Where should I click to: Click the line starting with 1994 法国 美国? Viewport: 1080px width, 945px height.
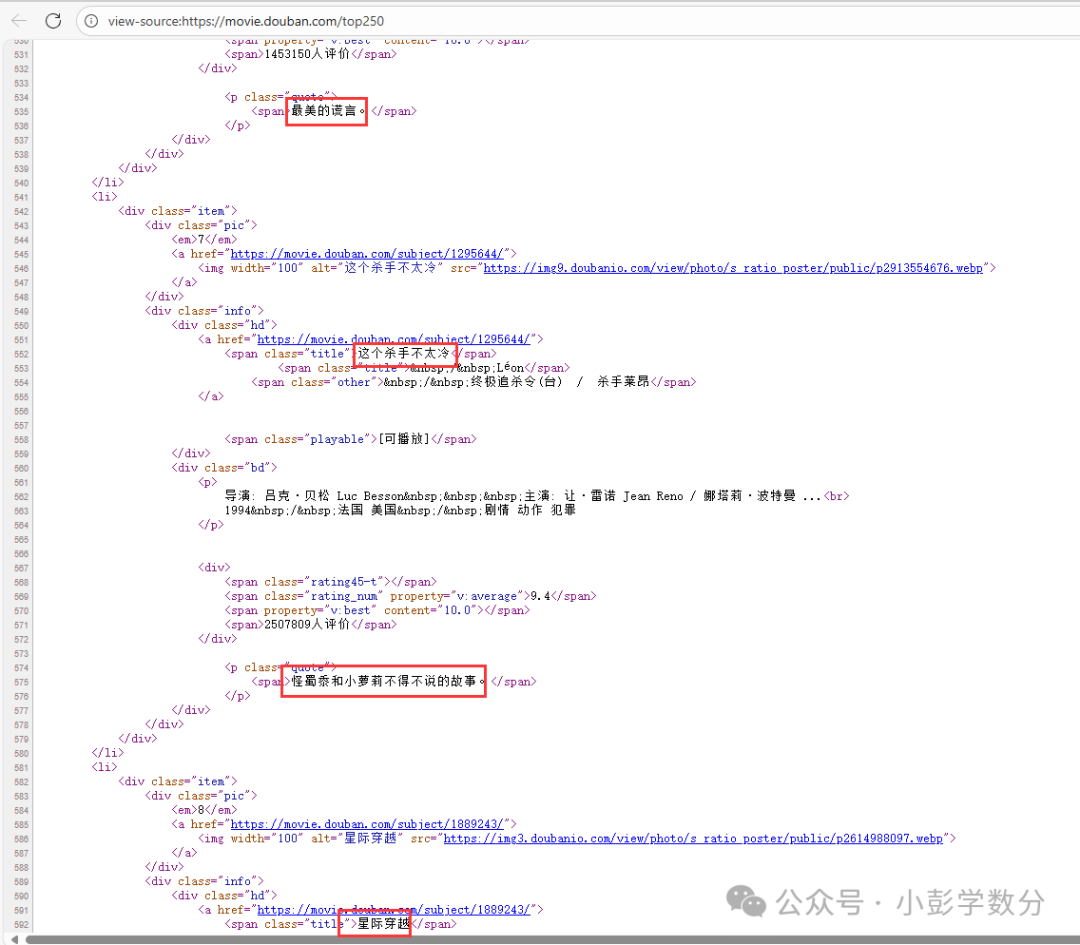tap(400, 510)
